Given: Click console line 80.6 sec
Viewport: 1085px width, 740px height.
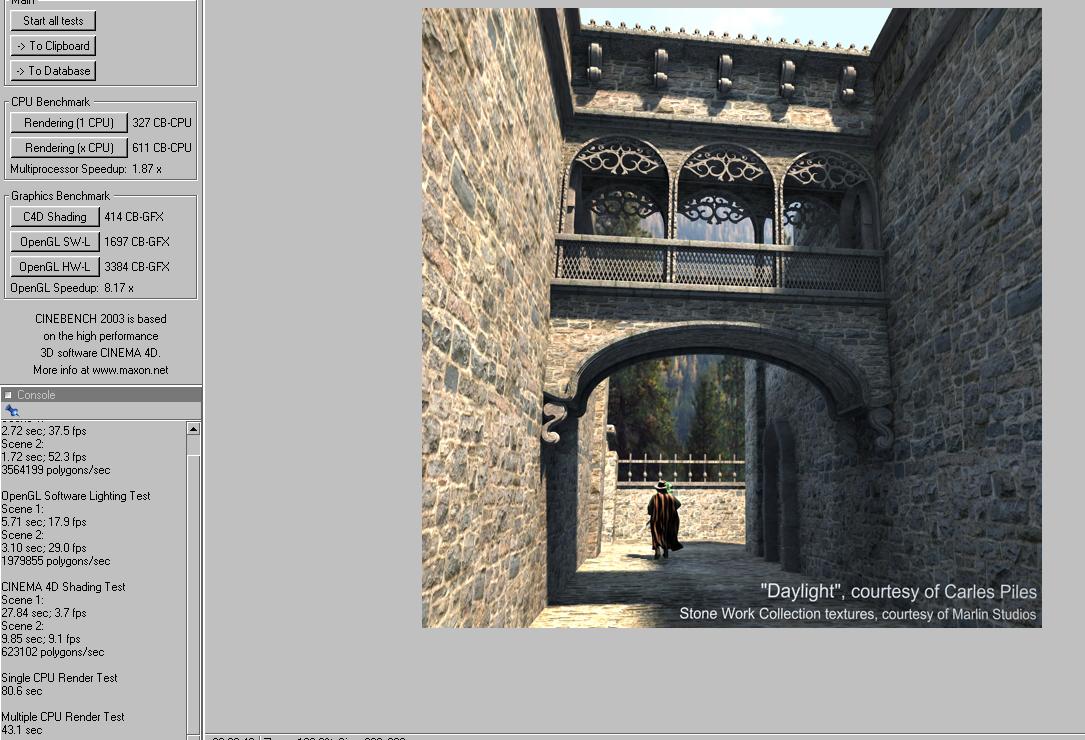Looking at the screenshot, I should 22,691.
